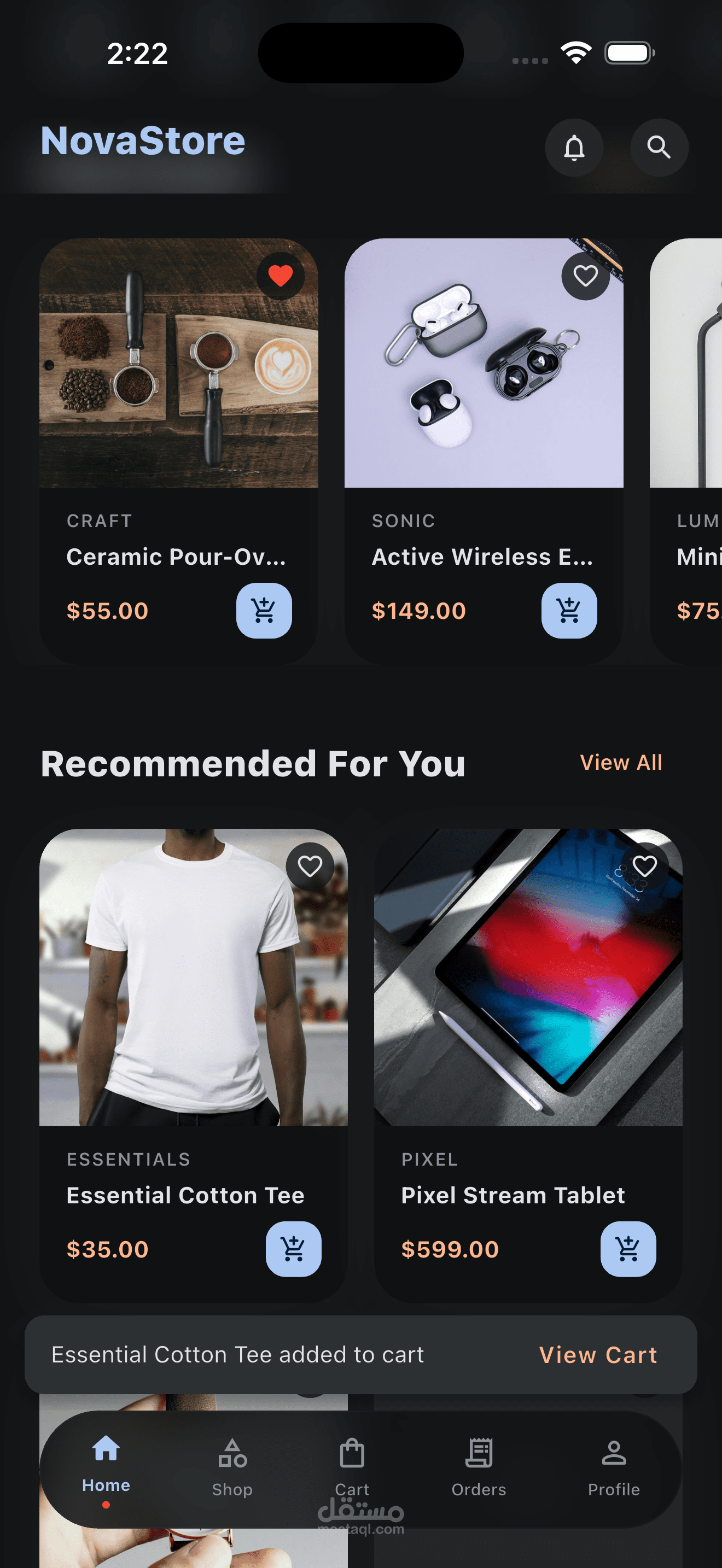Switch to the Shop tab
The height and width of the screenshot is (1568, 722).
point(232,1468)
